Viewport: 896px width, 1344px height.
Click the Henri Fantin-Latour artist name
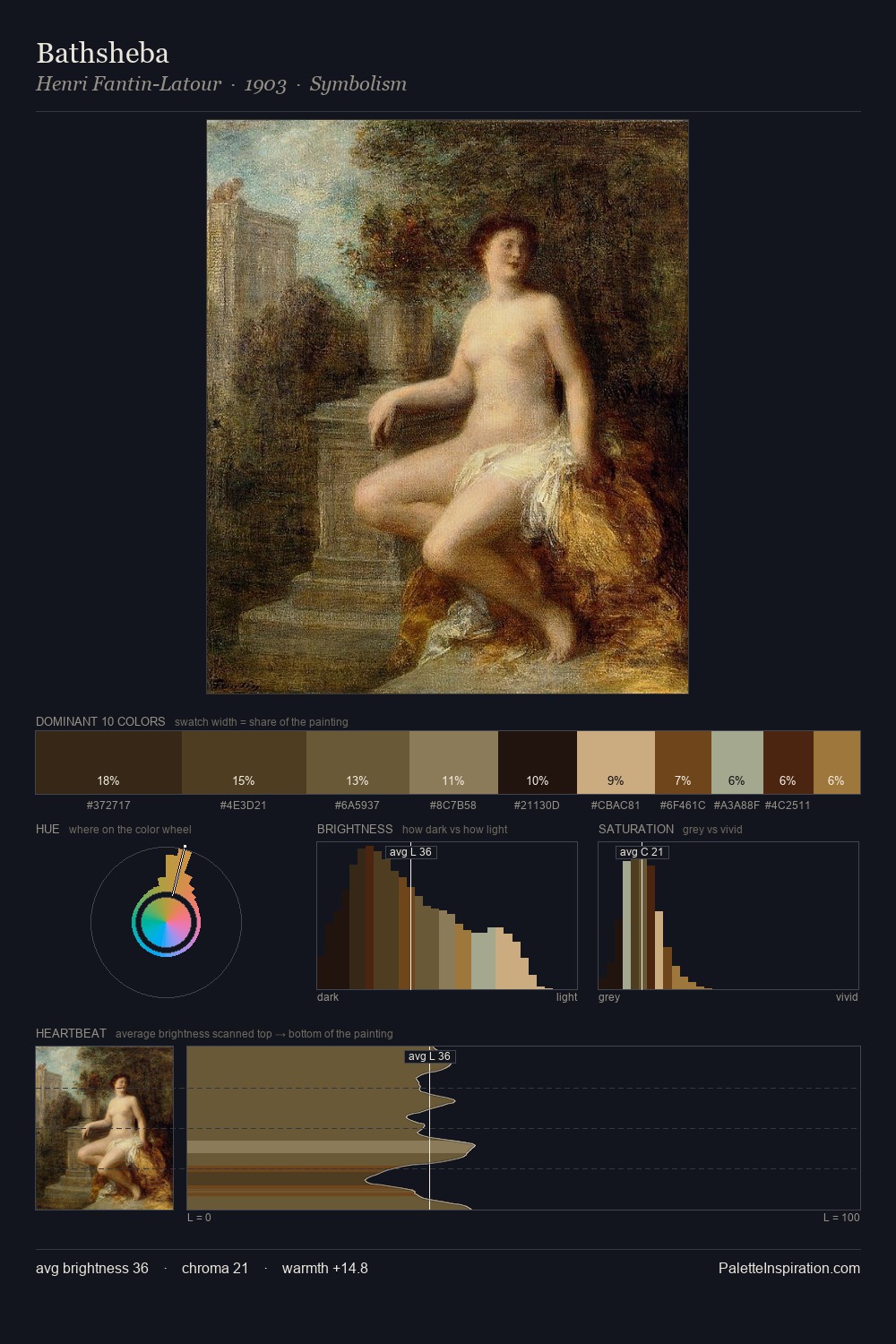coord(128,84)
